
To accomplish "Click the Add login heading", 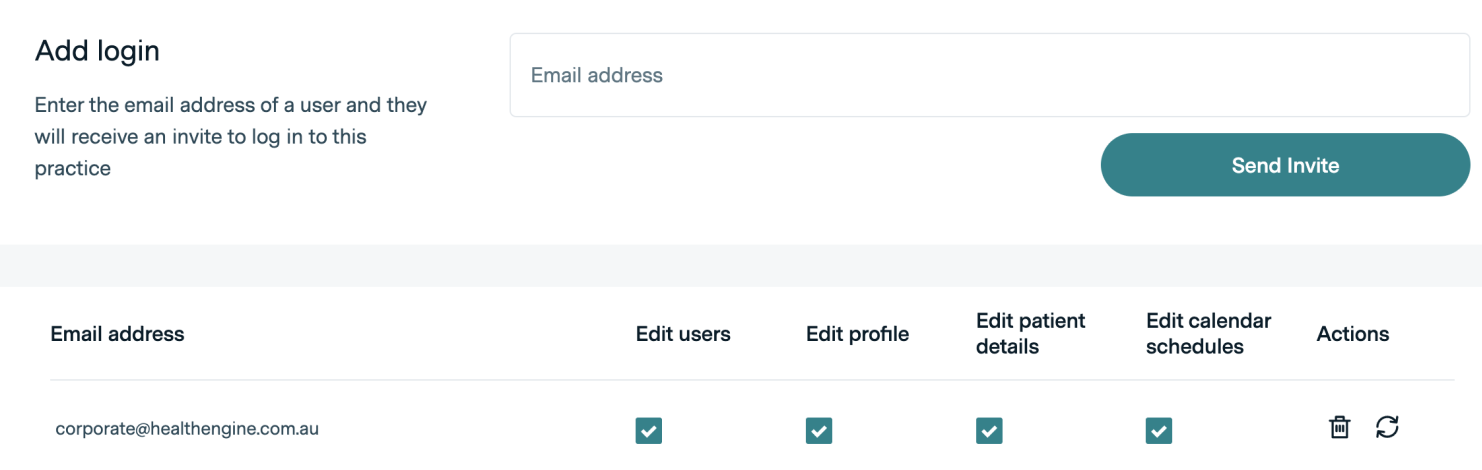I will pyautogui.click(x=97, y=51).
